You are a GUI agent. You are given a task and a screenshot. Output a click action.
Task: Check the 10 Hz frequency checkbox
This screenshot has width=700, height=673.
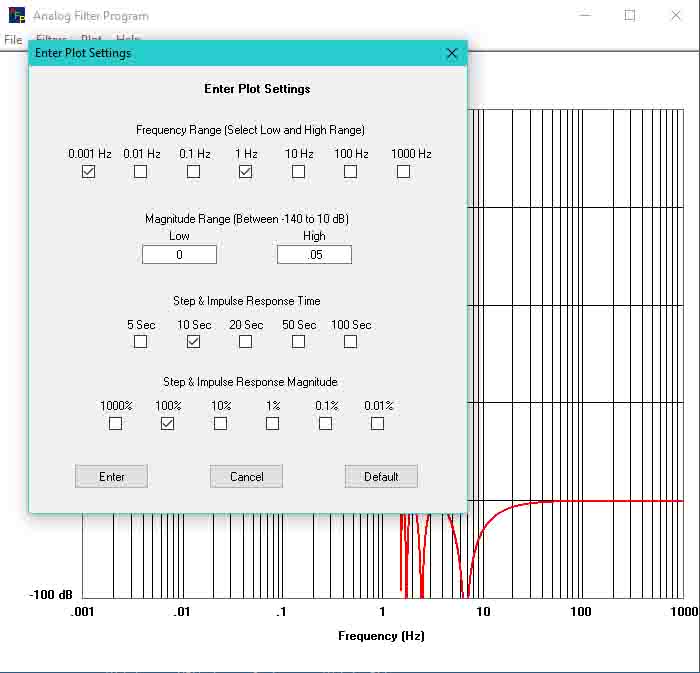pos(298,171)
